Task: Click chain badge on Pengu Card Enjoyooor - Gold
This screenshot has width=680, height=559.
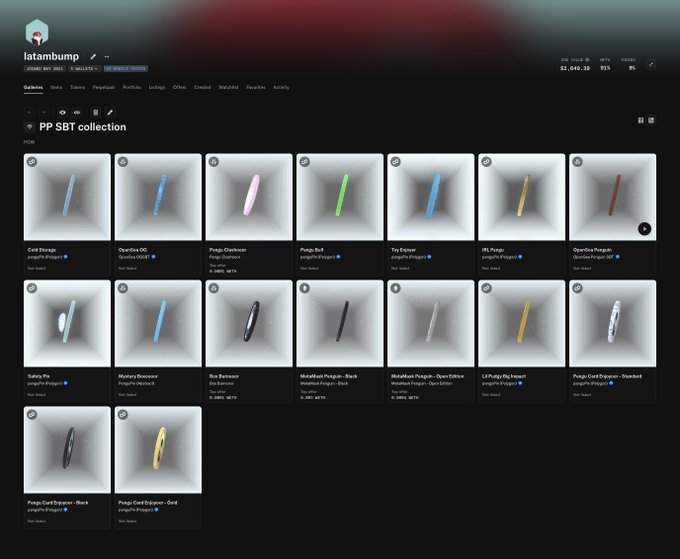Action: pos(123,415)
